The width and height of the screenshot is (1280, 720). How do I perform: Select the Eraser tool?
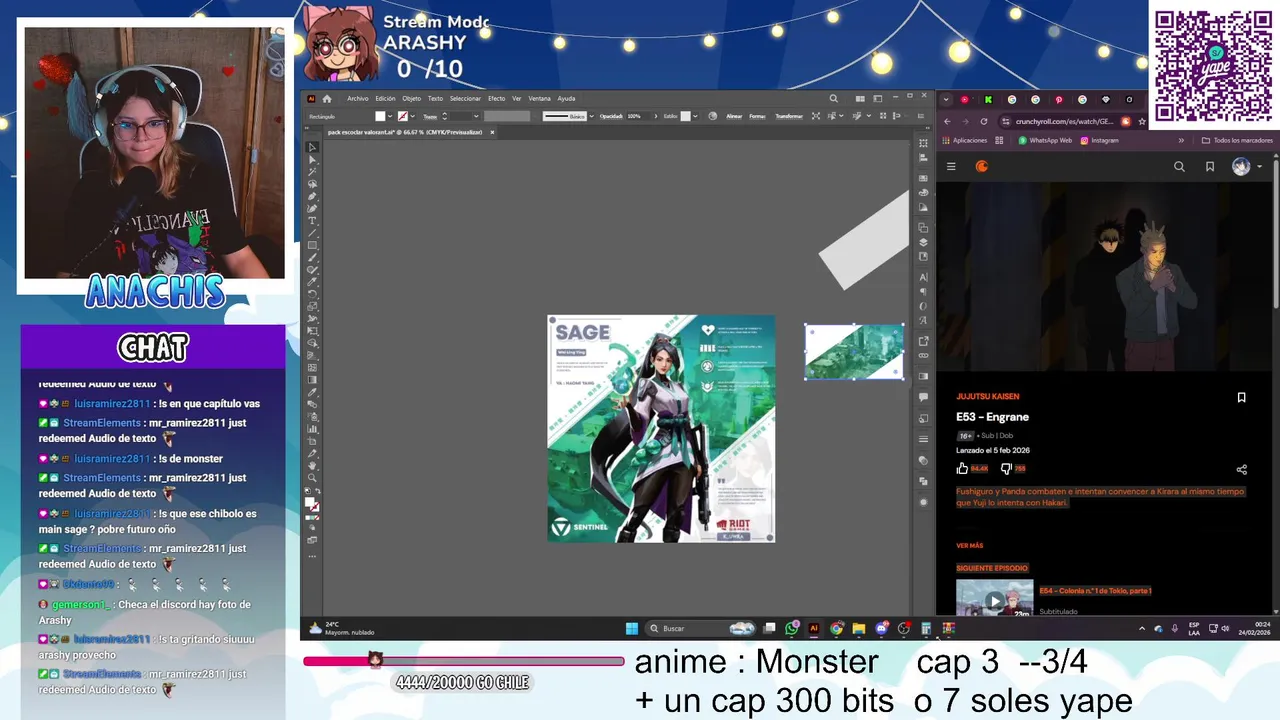tap(312, 281)
